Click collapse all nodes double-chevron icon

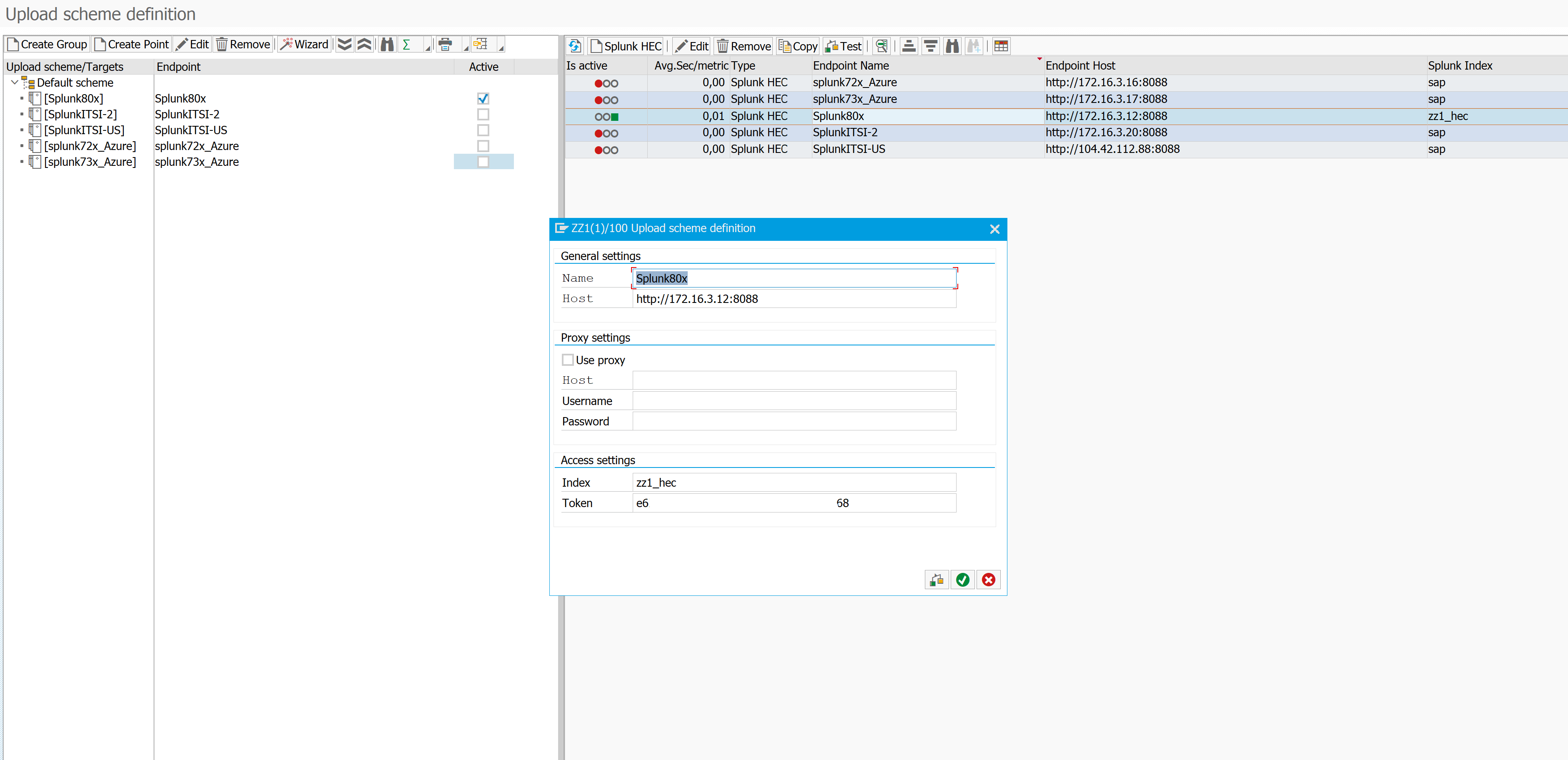[364, 45]
